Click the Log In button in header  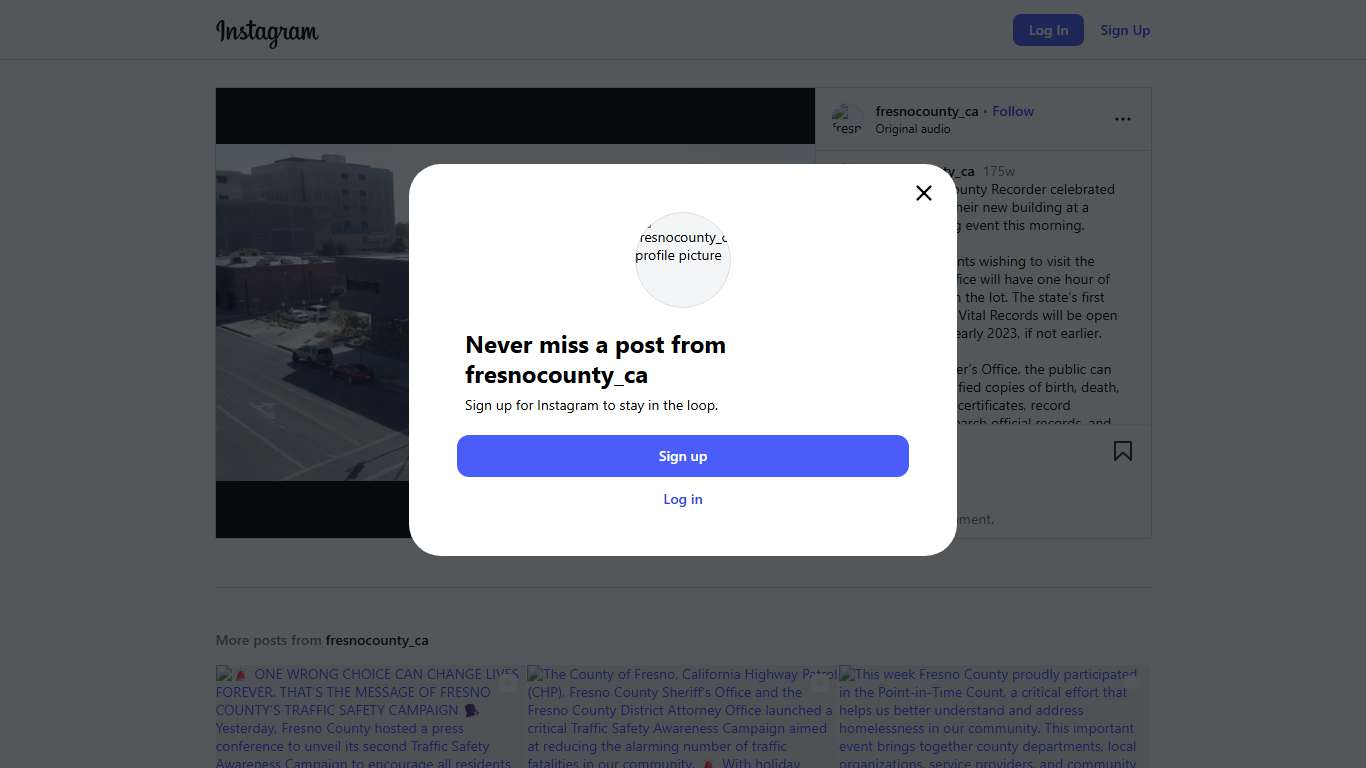[x=1048, y=30]
